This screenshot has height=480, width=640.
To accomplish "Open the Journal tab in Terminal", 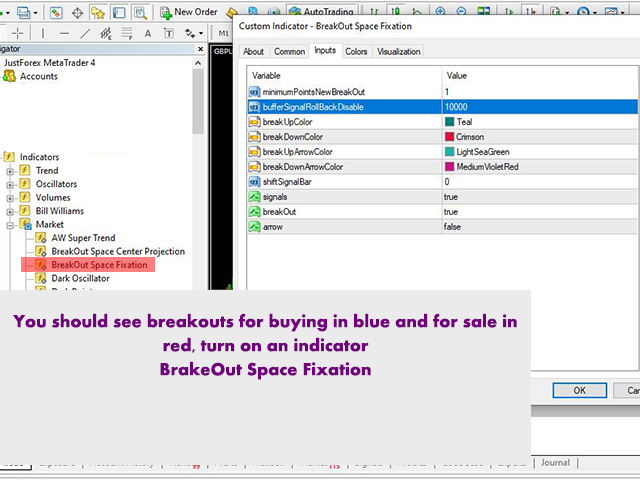I will [555, 462].
